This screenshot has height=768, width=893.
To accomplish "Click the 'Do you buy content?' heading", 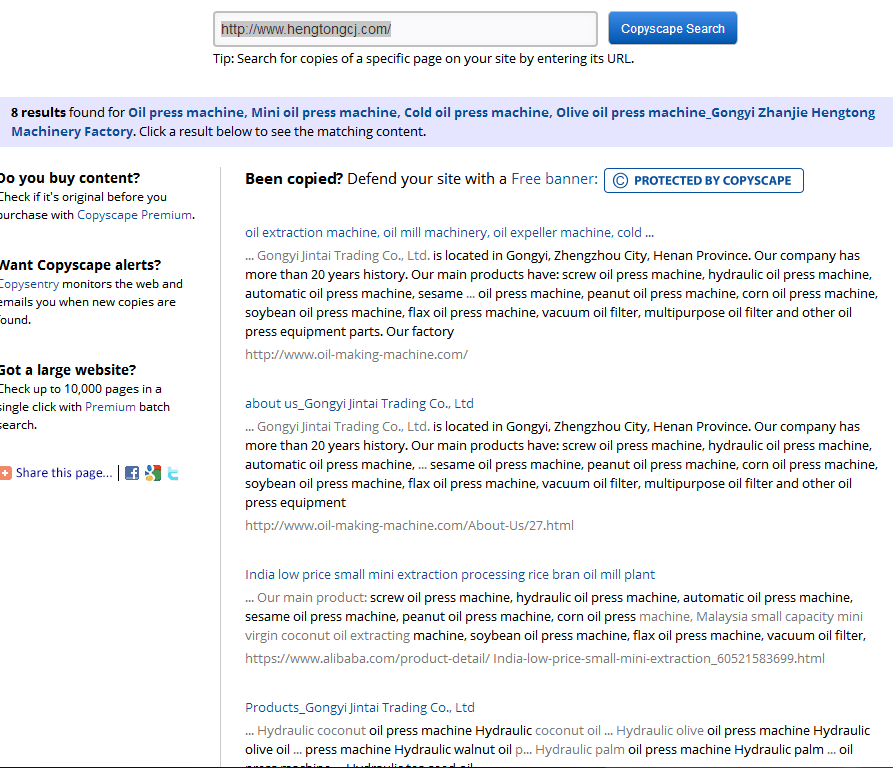I will point(69,178).
